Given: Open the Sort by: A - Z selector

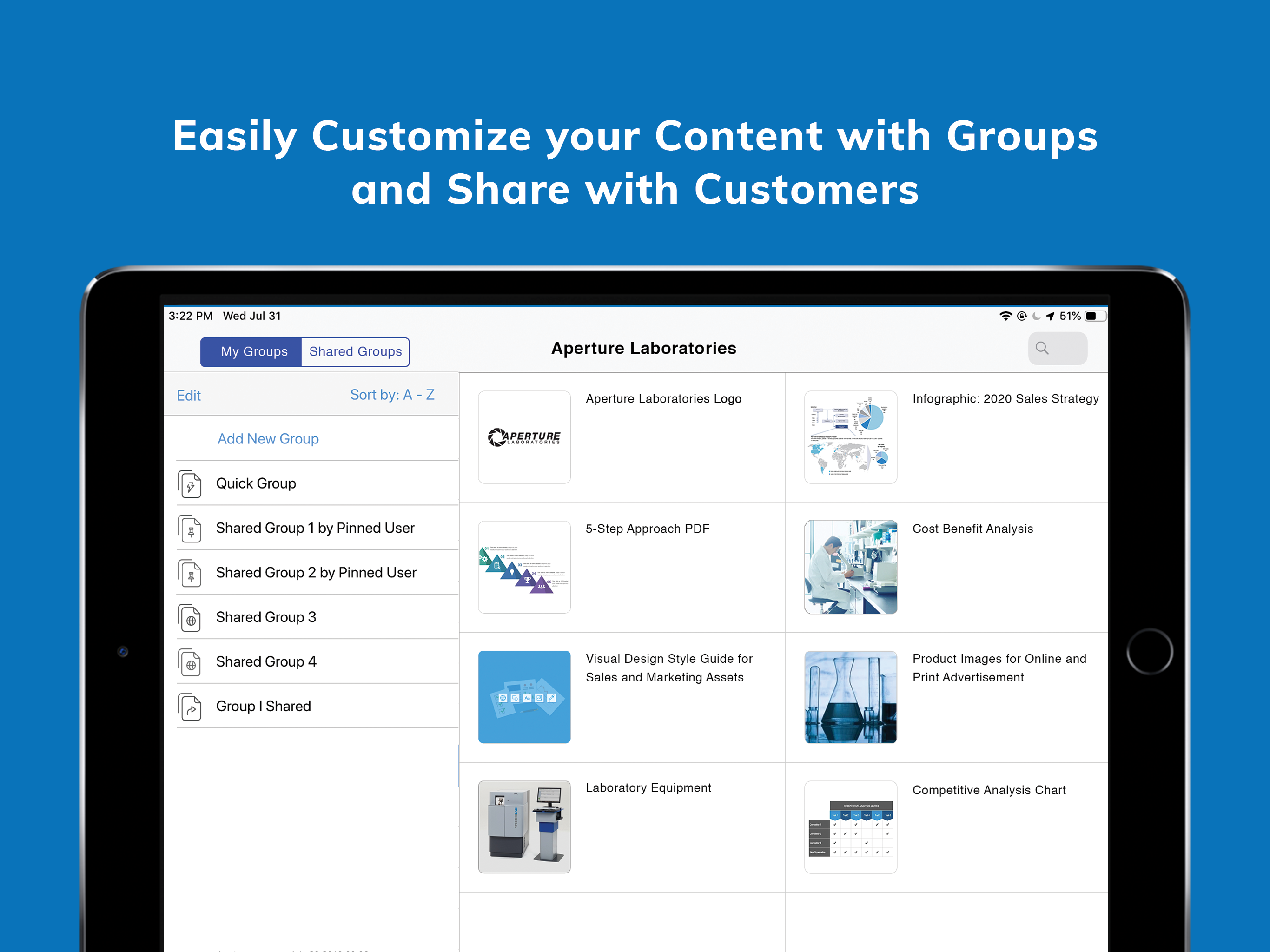Looking at the screenshot, I should click(x=391, y=395).
